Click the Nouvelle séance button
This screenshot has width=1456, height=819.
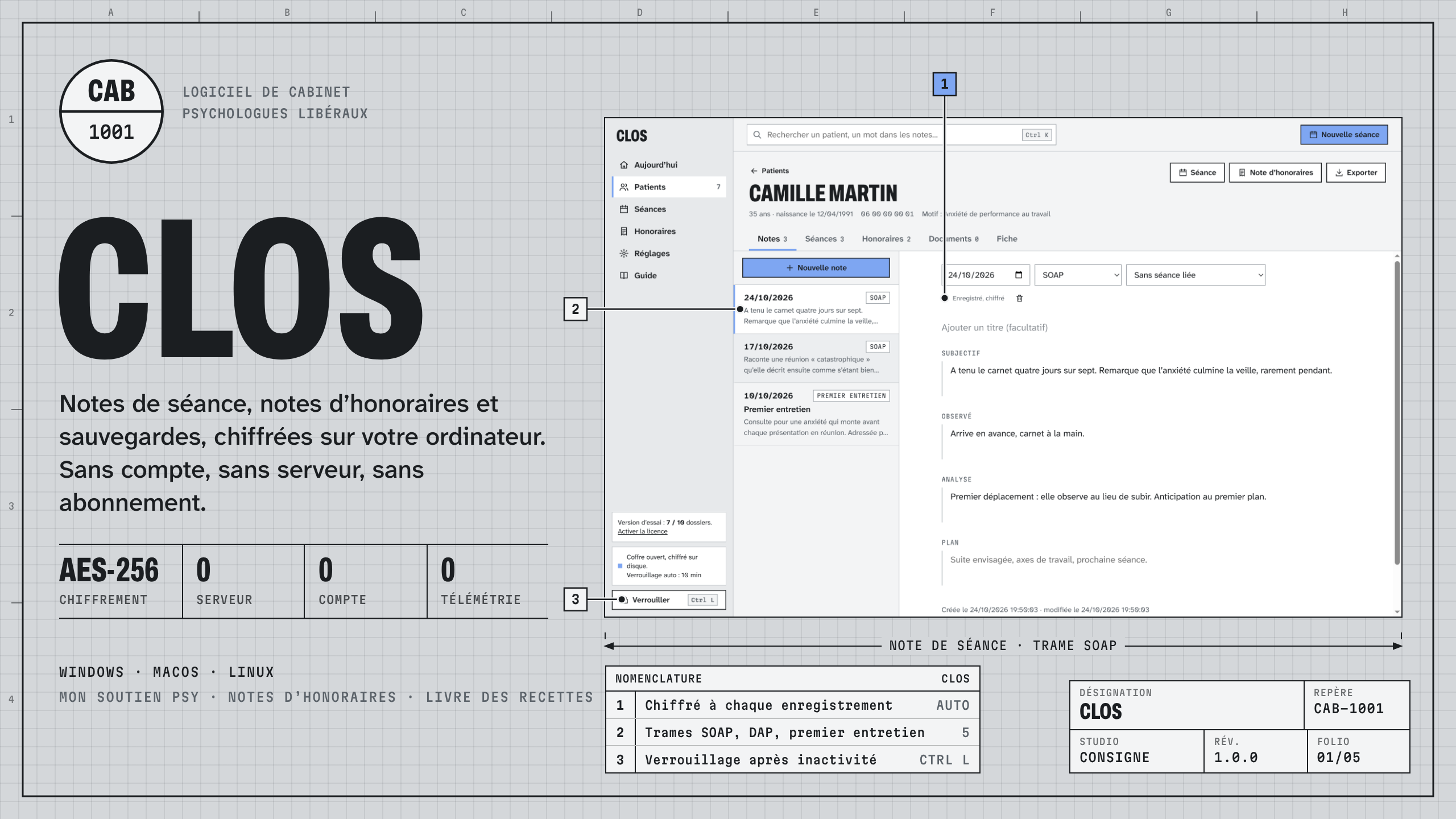click(x=1344, y=135)
